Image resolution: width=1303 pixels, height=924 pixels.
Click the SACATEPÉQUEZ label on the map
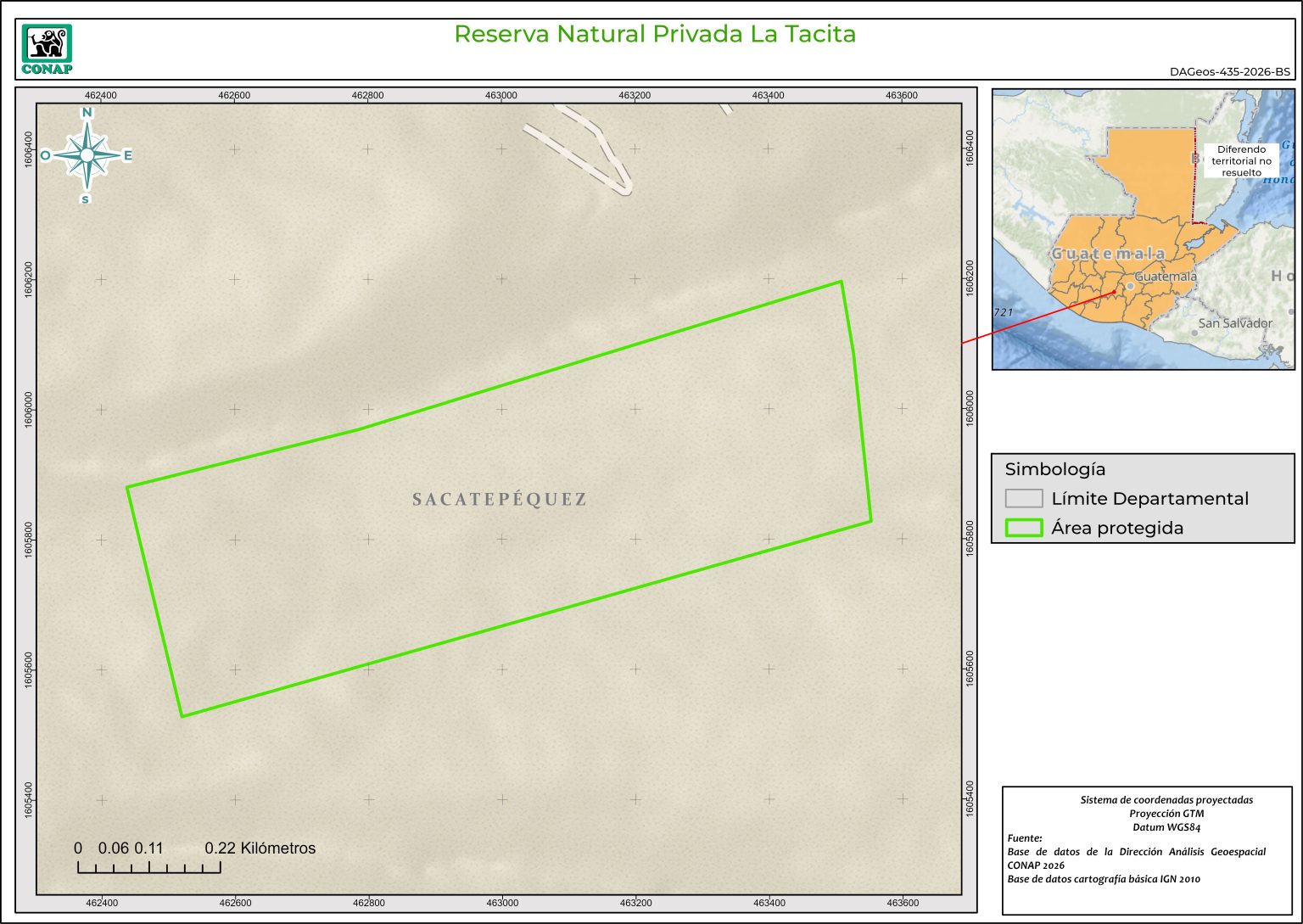click(500, 500)
